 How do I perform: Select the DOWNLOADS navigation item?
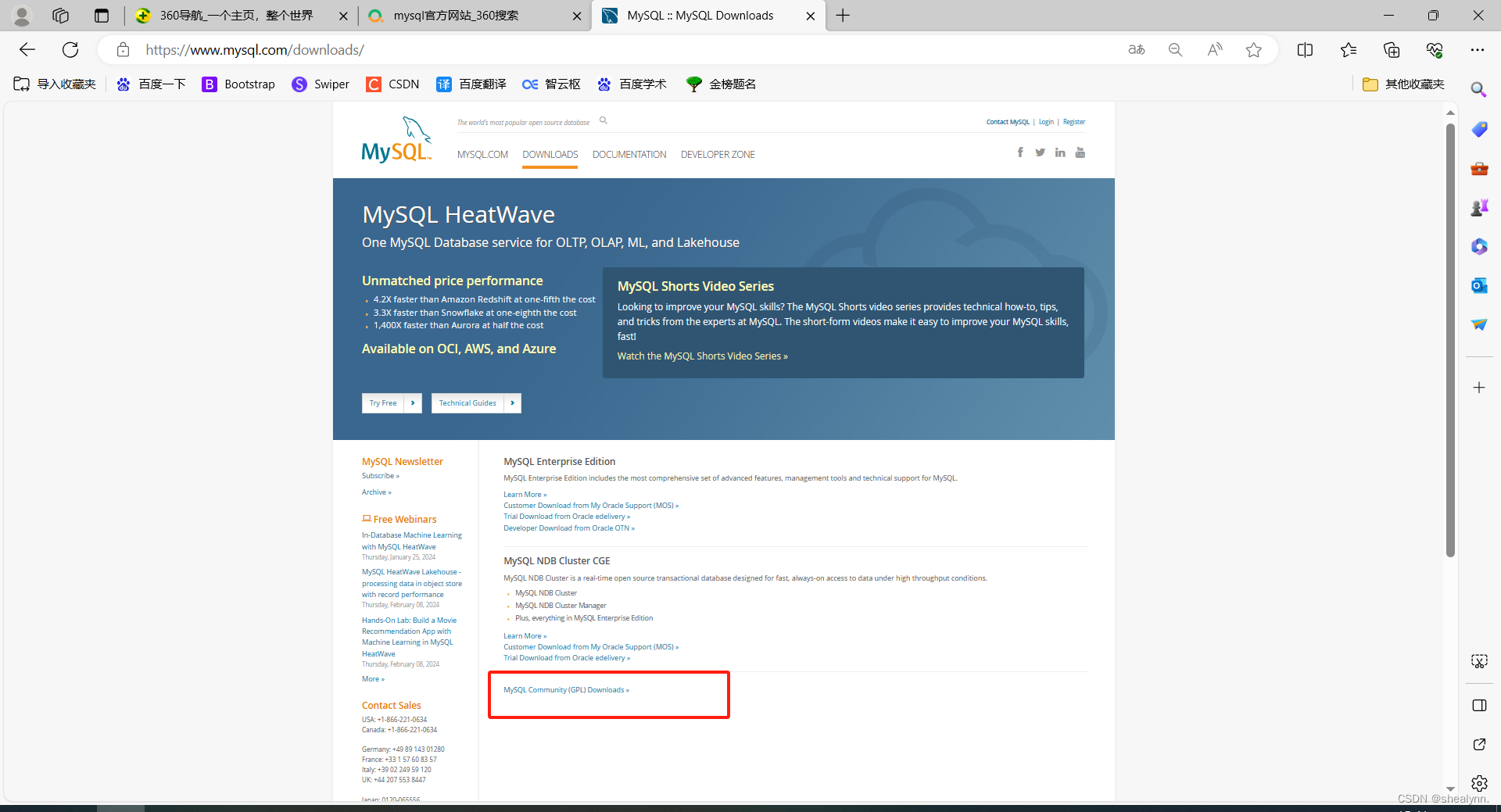pyautogui.click(x=550, y=155)
